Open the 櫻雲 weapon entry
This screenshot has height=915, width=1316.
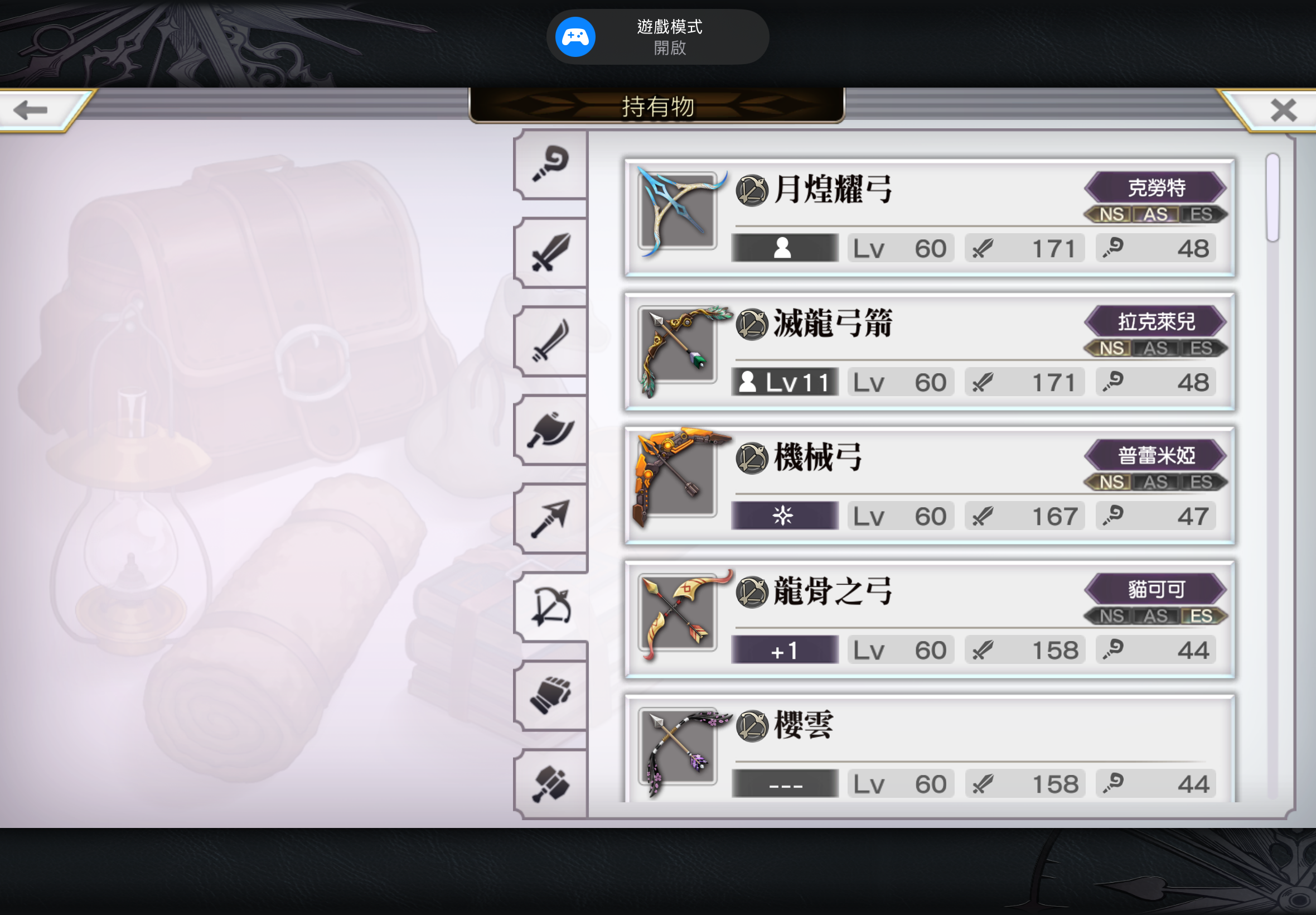pyautogui.click(x=929, y=749)
